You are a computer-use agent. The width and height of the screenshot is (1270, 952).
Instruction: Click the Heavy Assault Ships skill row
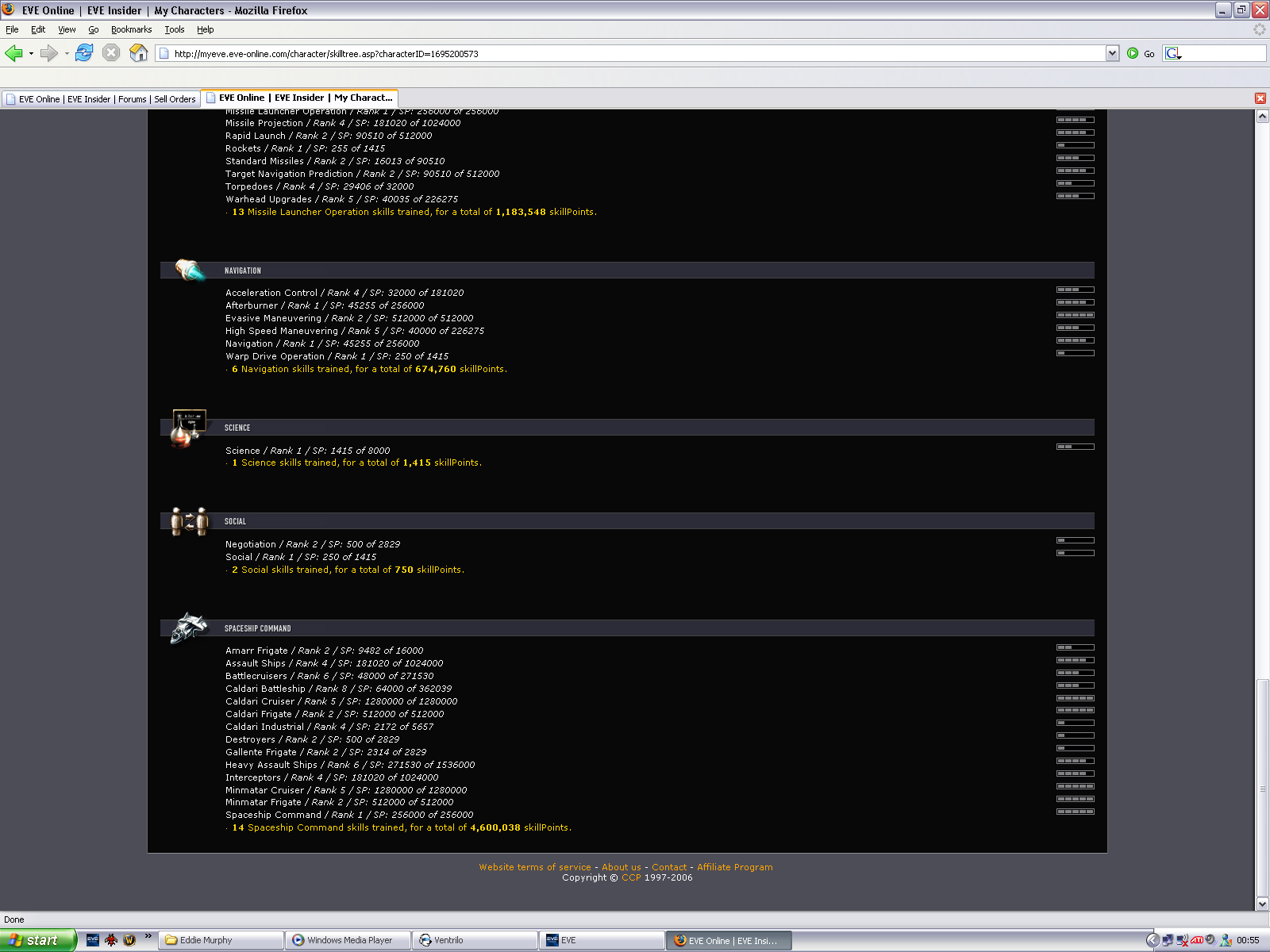pos(350,765)
